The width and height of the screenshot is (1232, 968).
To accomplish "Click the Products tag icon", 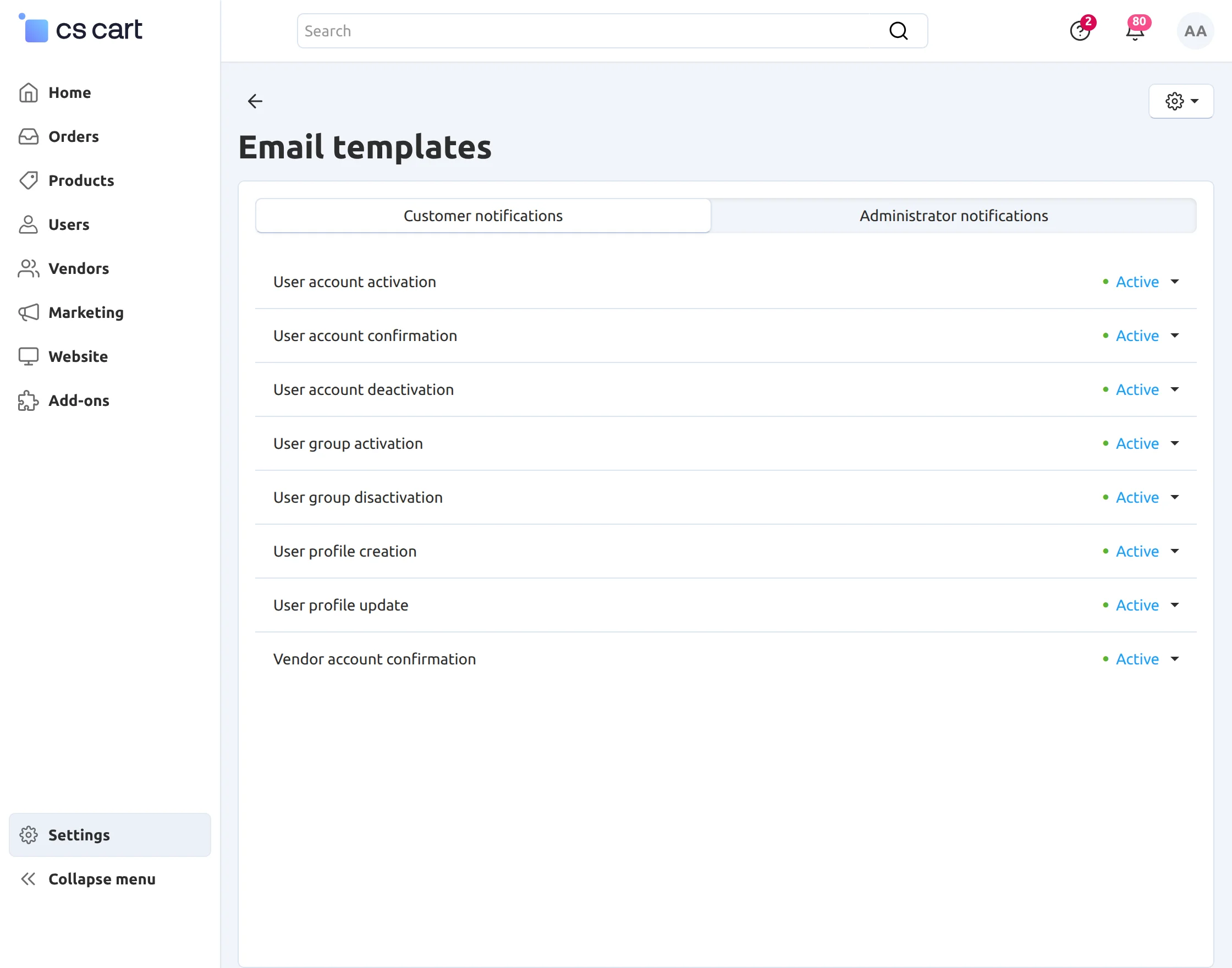I will 29,180.
